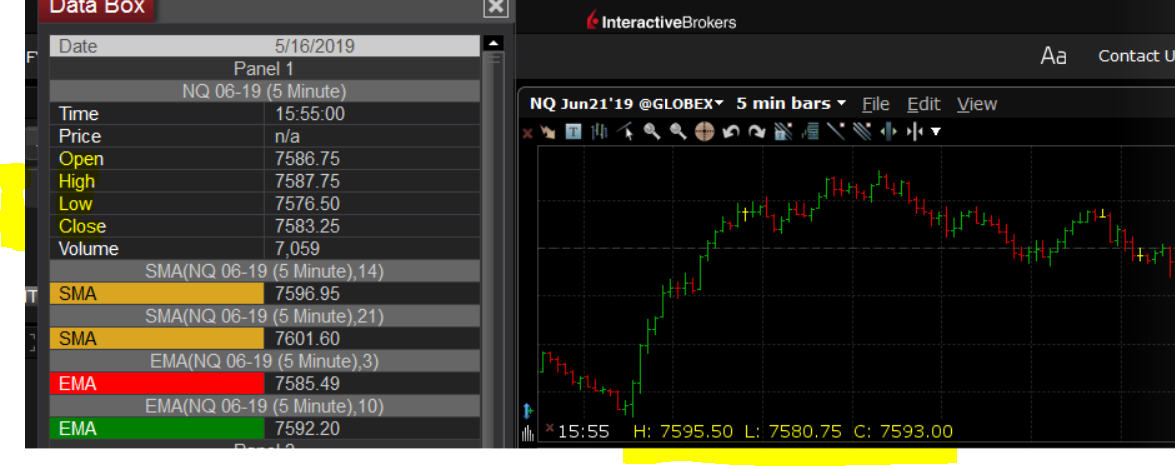The width and height of the screenshot is (1175, 469).
Task: Click the undo arrow icon
Action: point(731,133)
